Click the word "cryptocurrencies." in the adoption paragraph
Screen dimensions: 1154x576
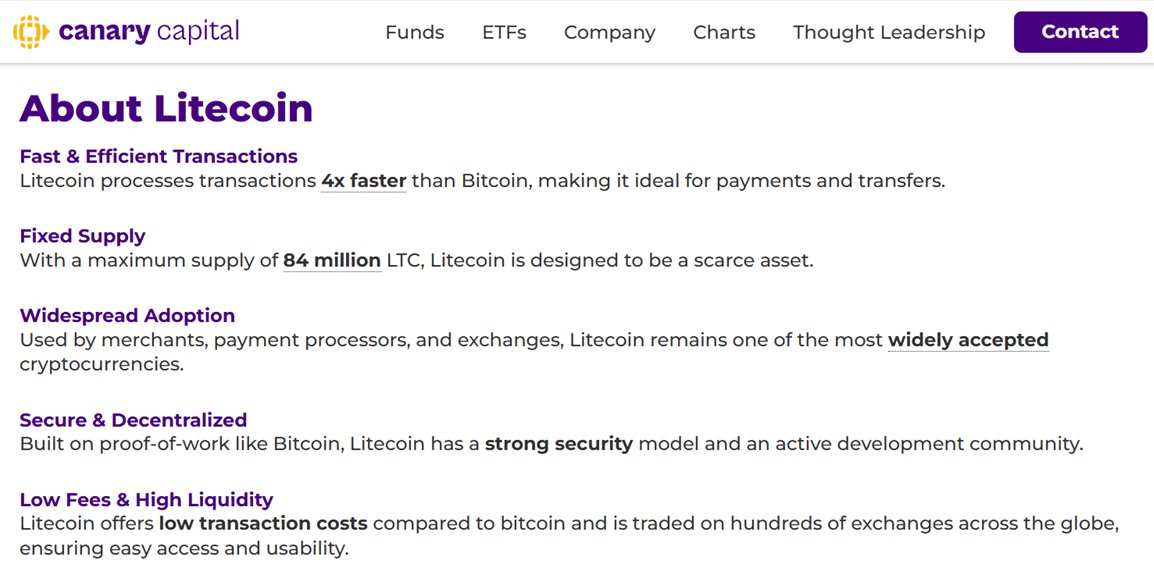(x=101, y=364)
